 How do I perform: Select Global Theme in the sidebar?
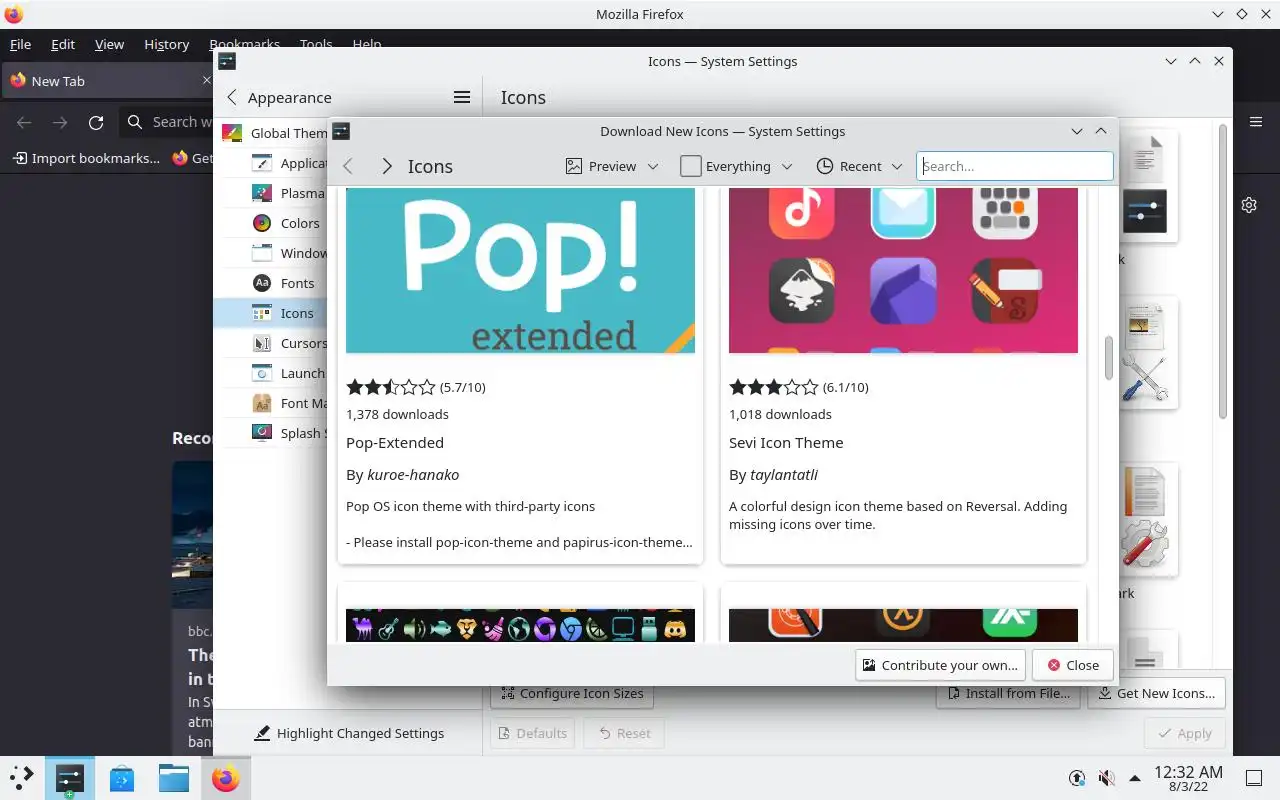pos(272,133)
